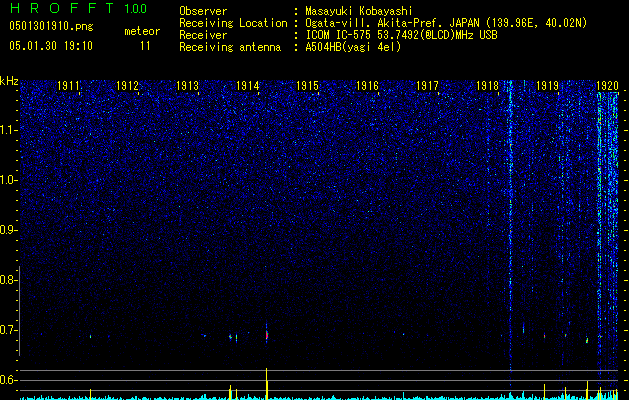Click the 1912 time axis label
Image resolution: width=629 pixels, height=400 pixels.
[127, 85]
